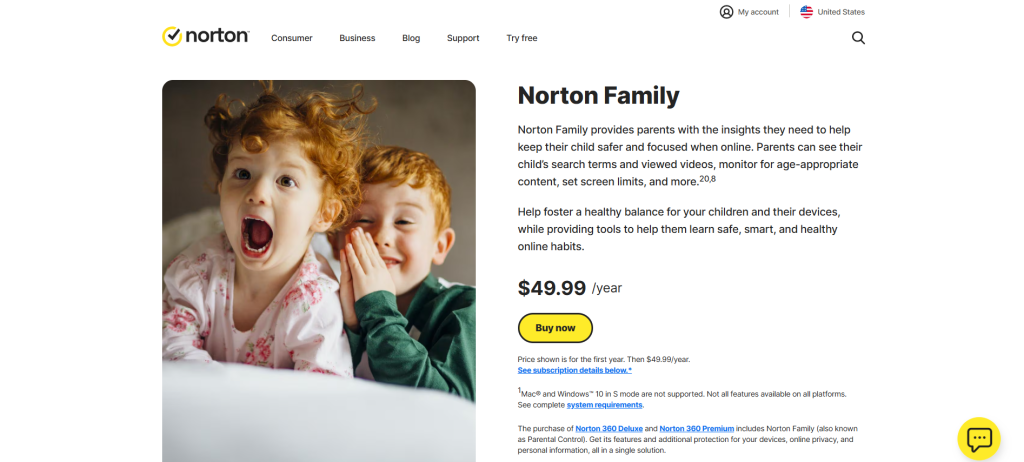Change region via United States label
This screenshot has width=1024, height=462.
point(841,12)
